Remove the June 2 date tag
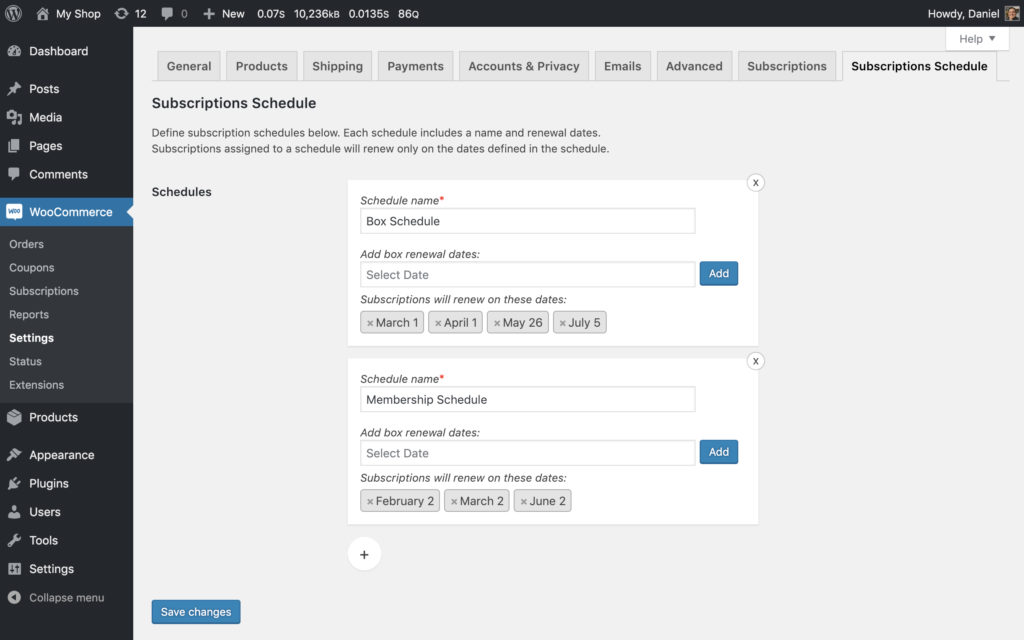The height and width of the screenshot is (640, 1024). 523,502
